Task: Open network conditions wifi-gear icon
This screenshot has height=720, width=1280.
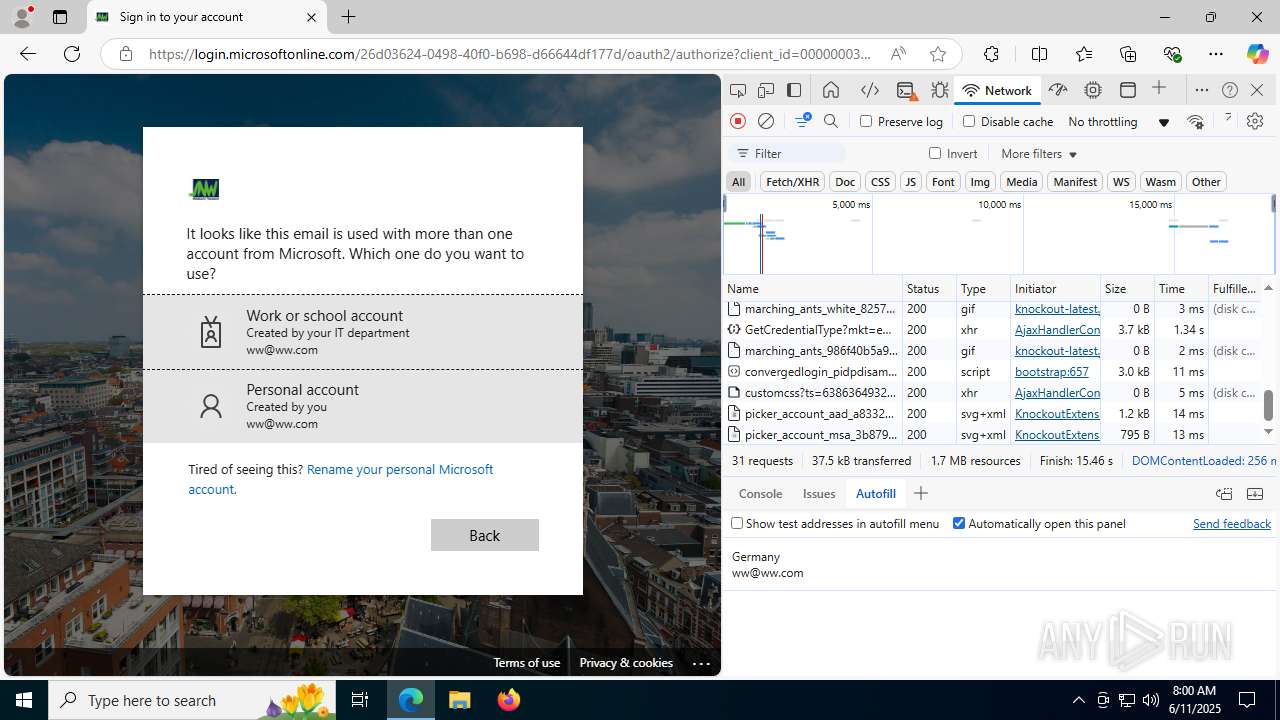Action: pyautogui.click(x=1195, y=121)
